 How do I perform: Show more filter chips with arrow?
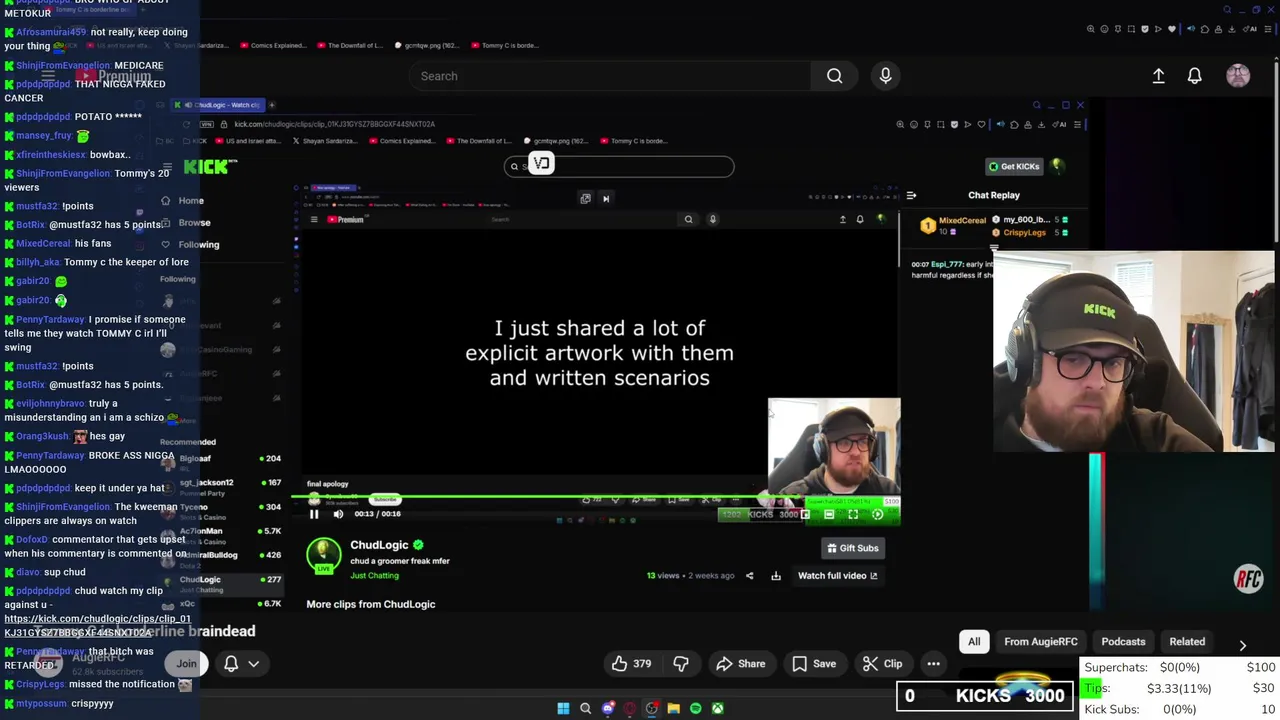point(1242,645)
